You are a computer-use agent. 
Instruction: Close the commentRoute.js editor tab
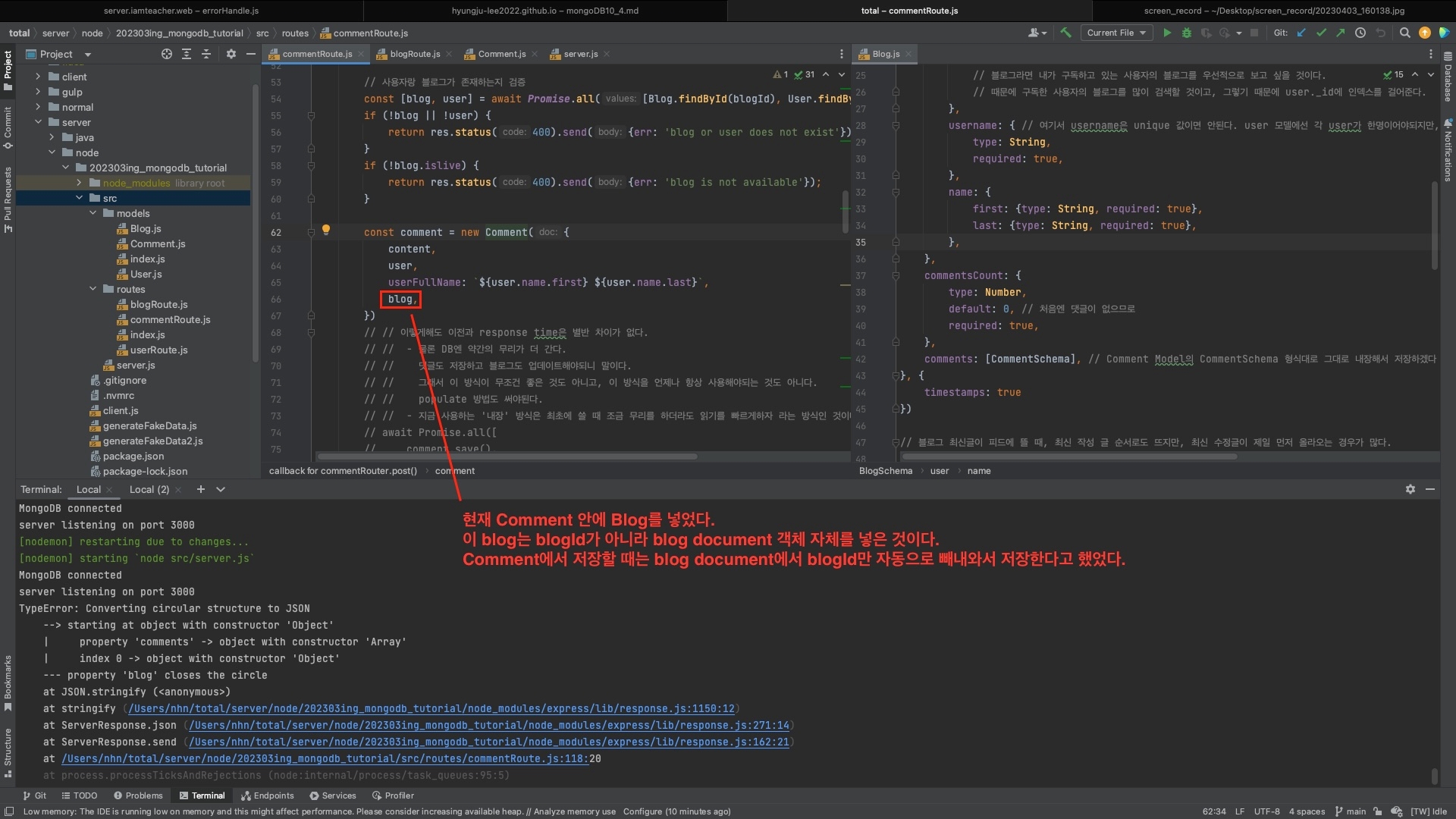coord(361,54)
